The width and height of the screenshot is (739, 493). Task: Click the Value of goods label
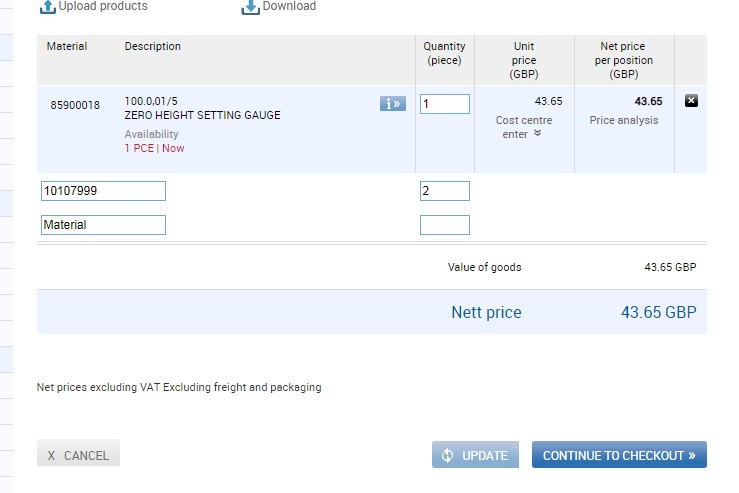[x=484, y=267]
